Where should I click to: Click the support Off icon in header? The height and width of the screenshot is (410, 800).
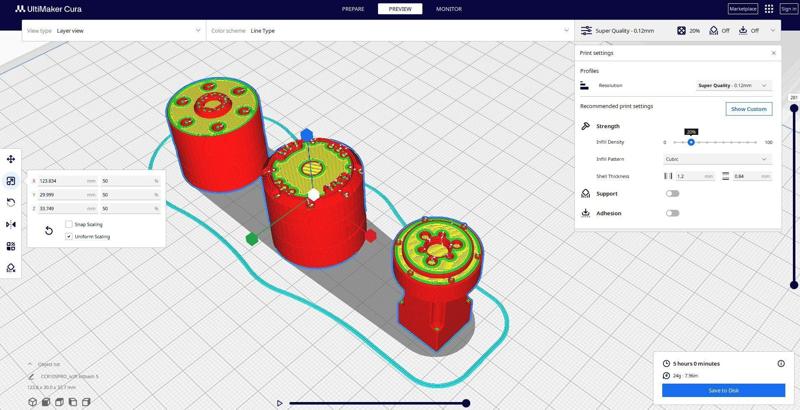click(x=714, y=31)
